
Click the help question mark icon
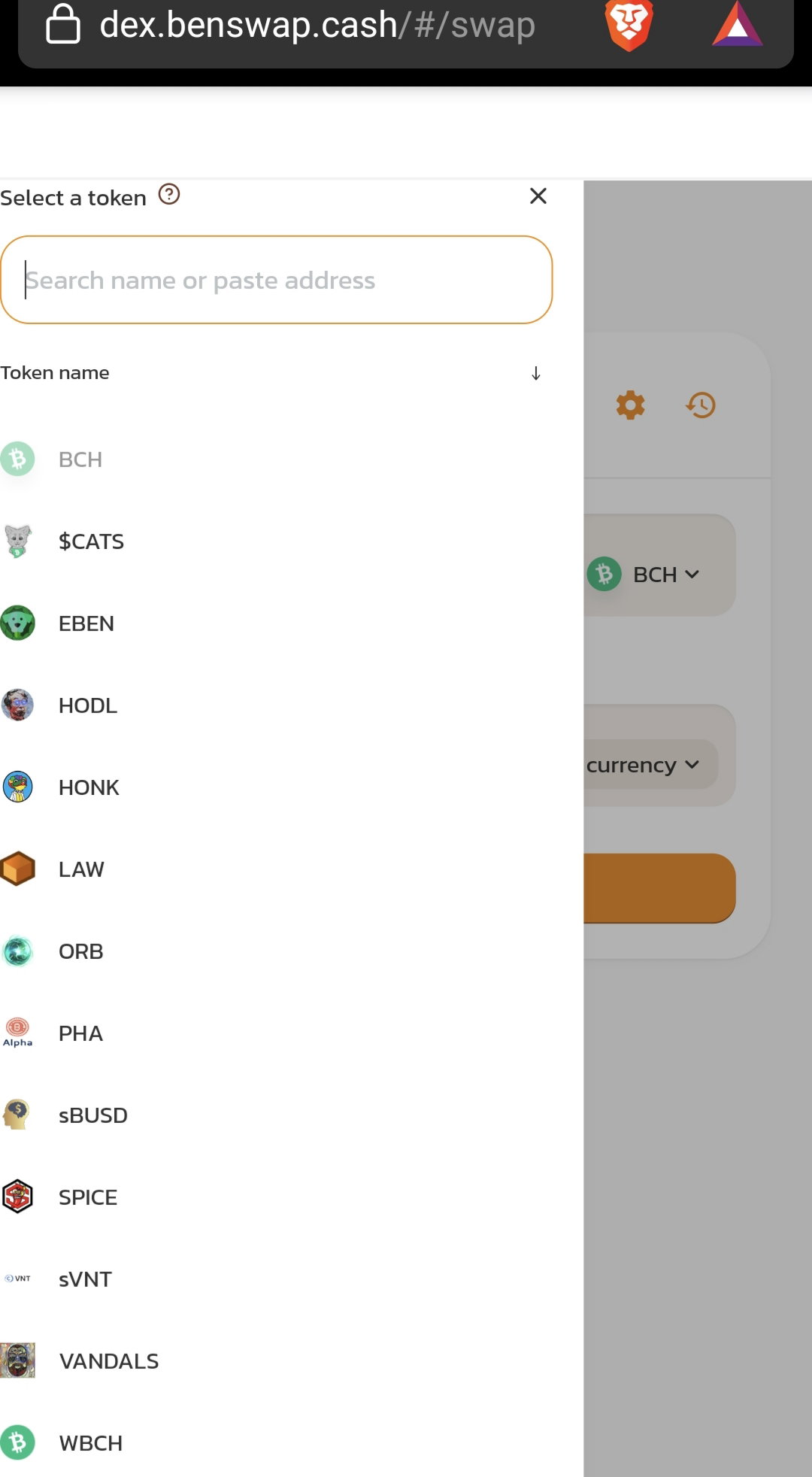pyautogui.click(x=169, y=195)
